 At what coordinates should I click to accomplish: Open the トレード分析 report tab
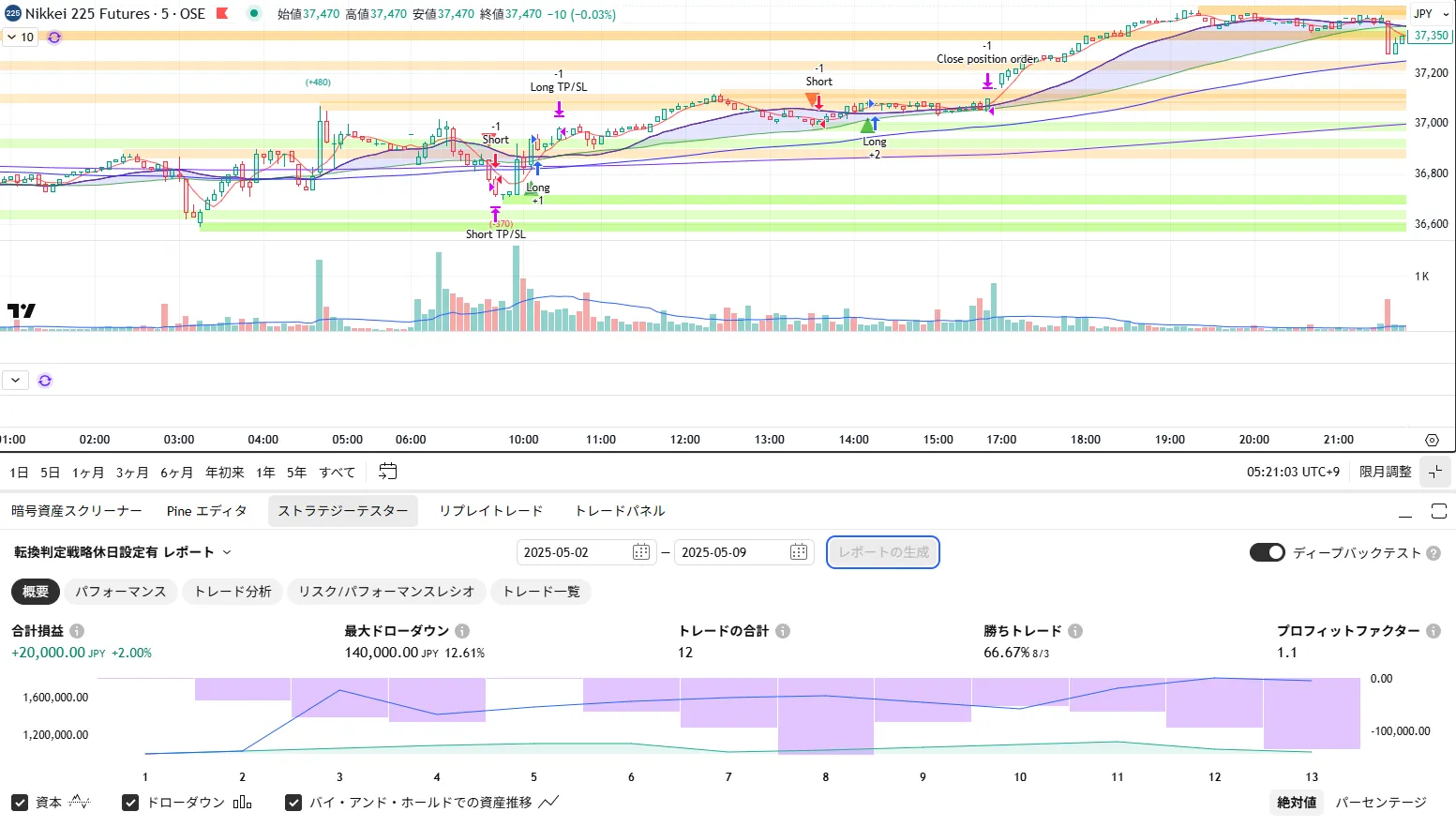pyautogui.click(x=233, y=592)
